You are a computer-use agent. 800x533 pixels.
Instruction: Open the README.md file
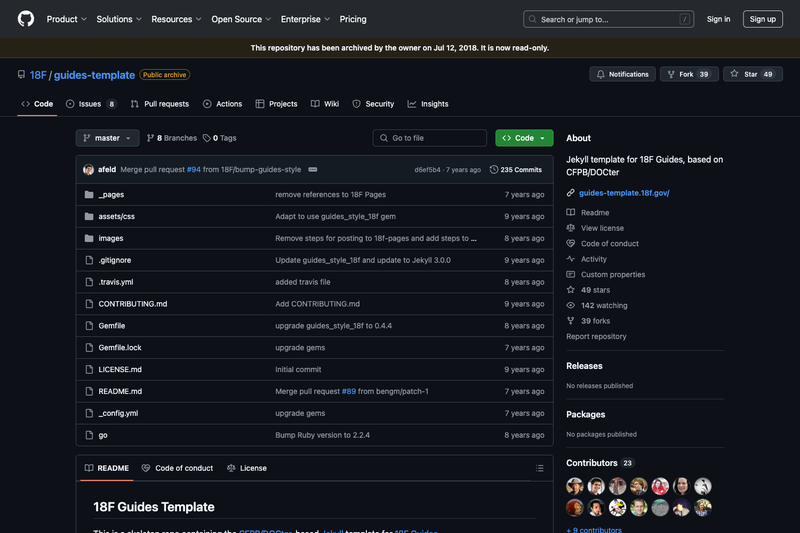(120, 392)
